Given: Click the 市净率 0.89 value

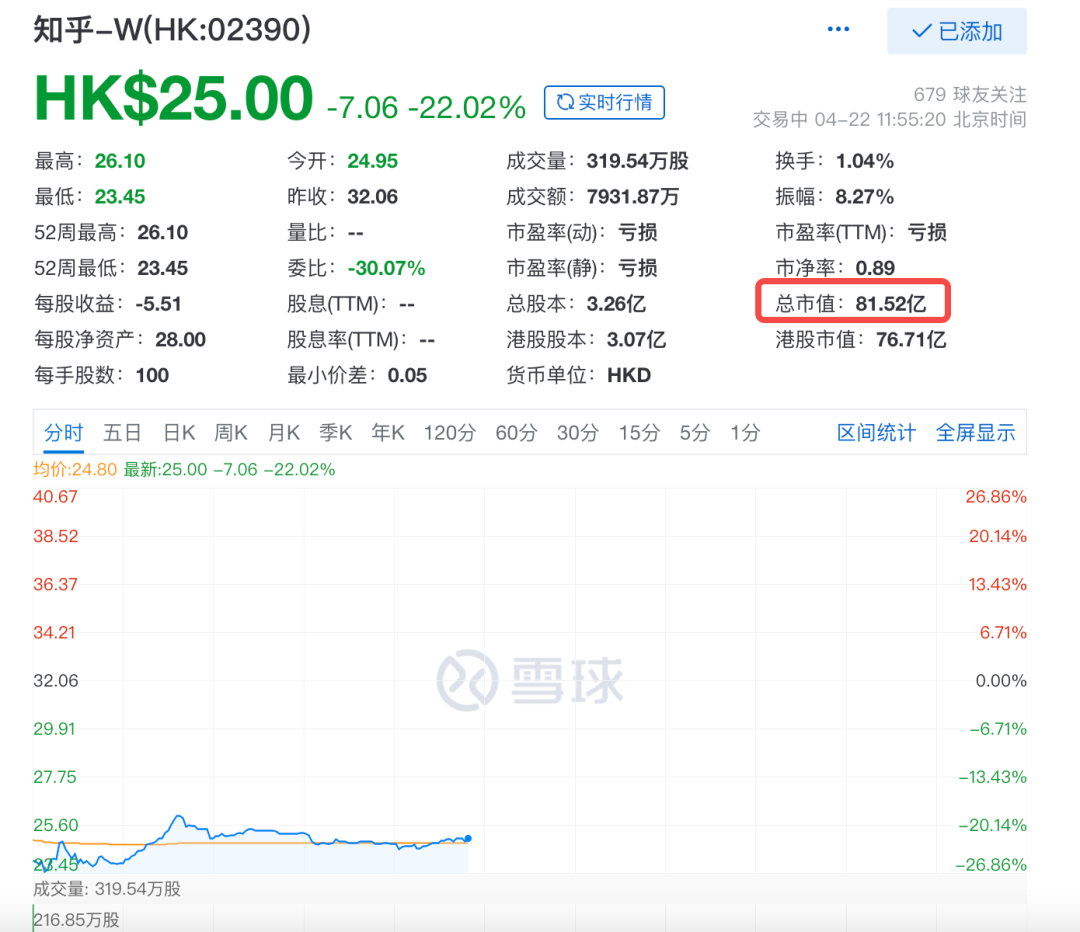Looking at the screenshot, I should coord(835,268).
